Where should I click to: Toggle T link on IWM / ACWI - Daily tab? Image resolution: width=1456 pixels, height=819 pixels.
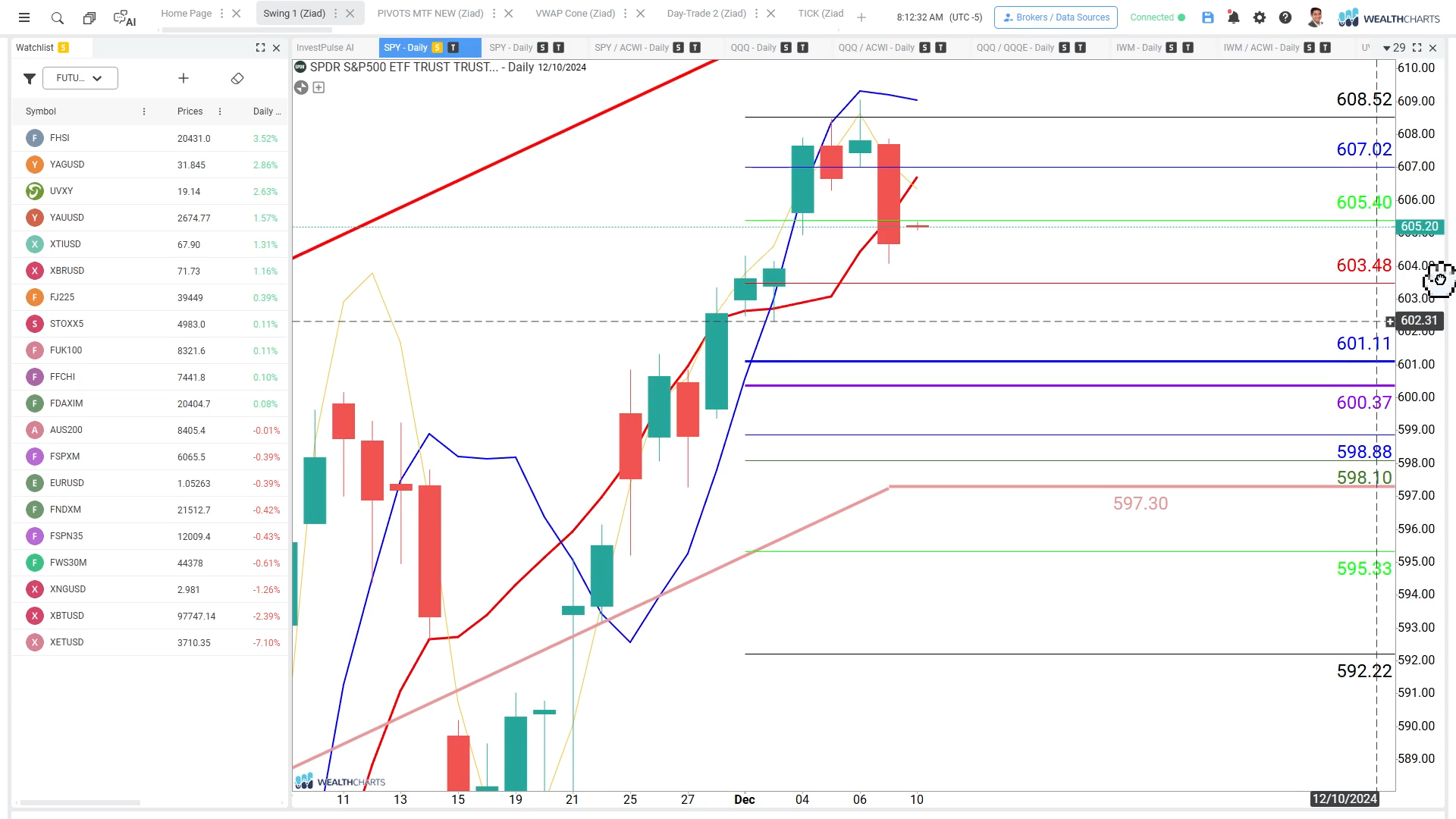coord(1326,48)
